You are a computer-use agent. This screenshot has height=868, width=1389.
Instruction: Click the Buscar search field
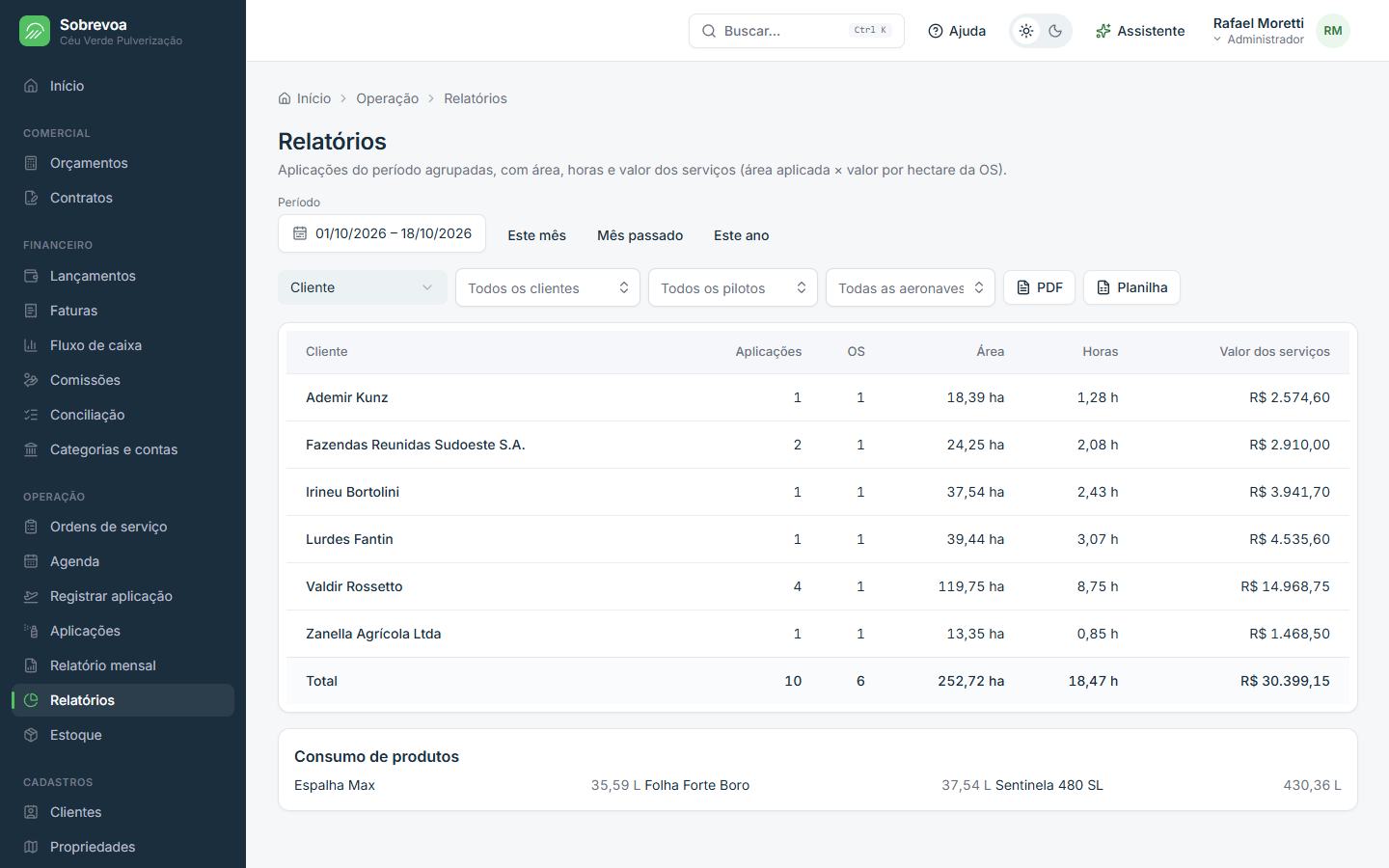point(797,31)
